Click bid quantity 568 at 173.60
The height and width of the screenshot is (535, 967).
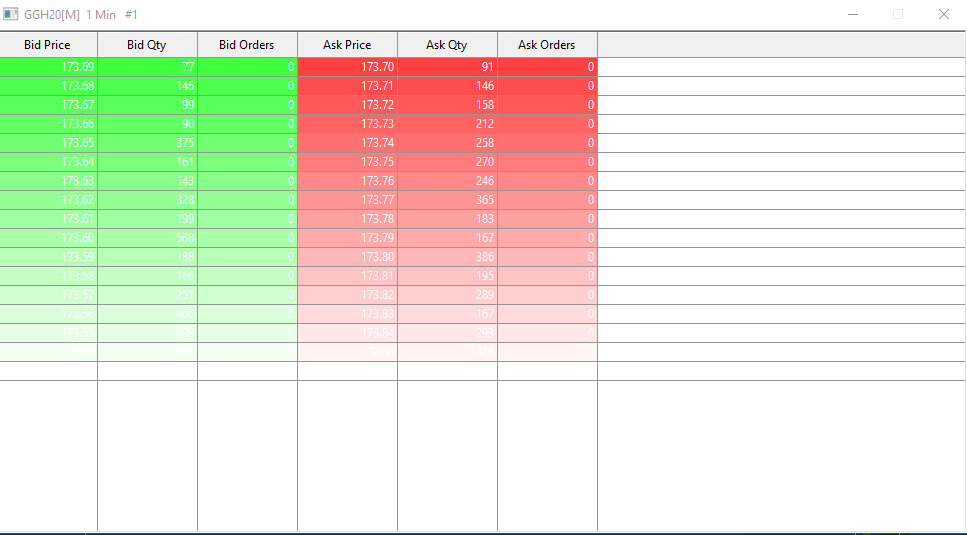147,238
